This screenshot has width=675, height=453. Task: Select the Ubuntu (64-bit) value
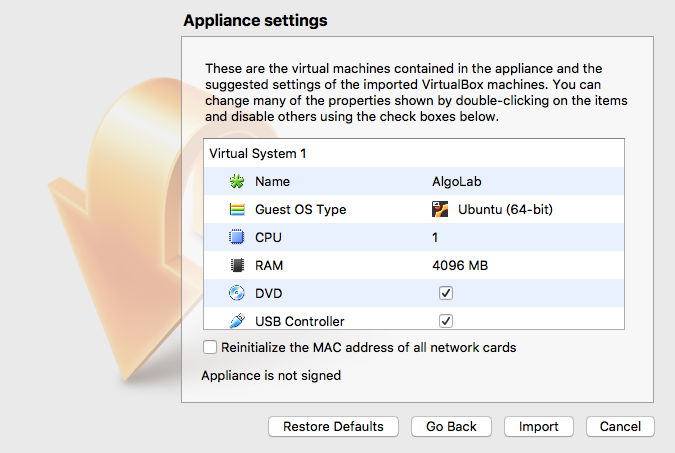coord(505,209)
